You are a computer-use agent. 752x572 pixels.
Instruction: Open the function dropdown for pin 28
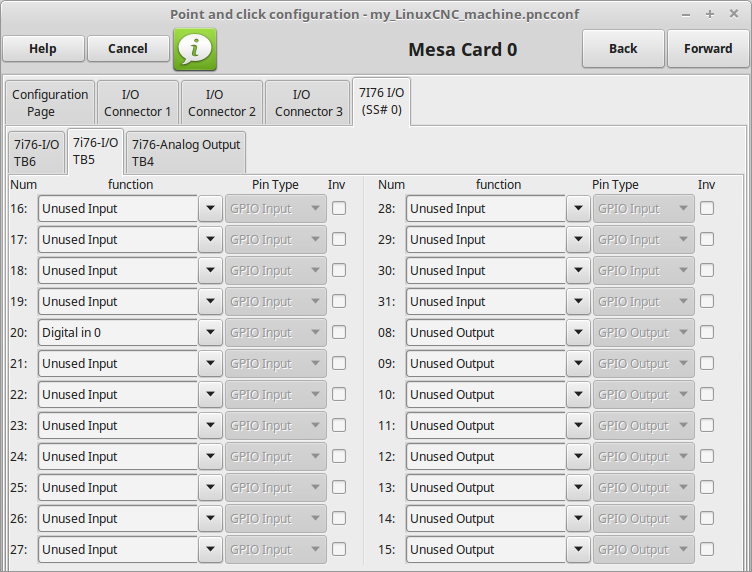(578, 209)
